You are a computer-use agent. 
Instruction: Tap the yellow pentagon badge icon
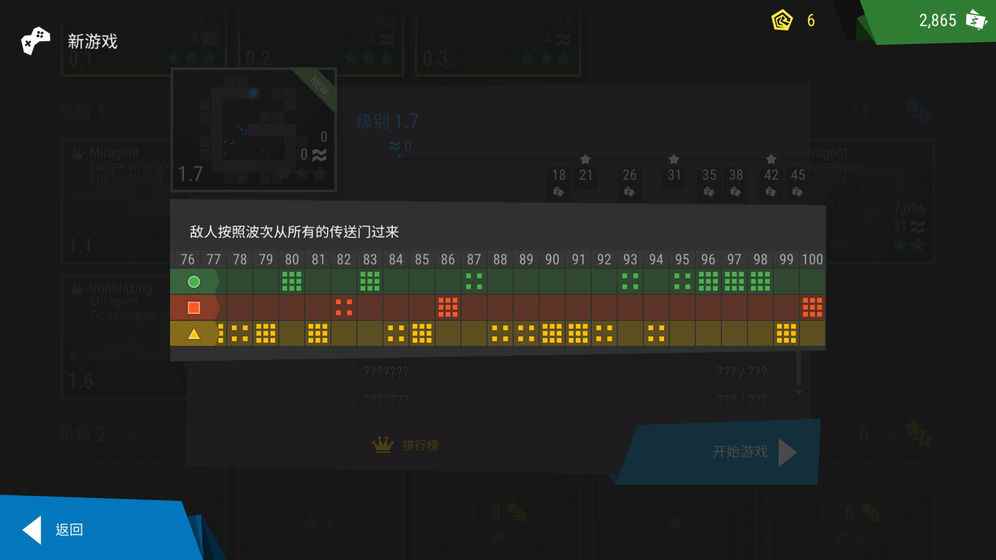[781, 21]
